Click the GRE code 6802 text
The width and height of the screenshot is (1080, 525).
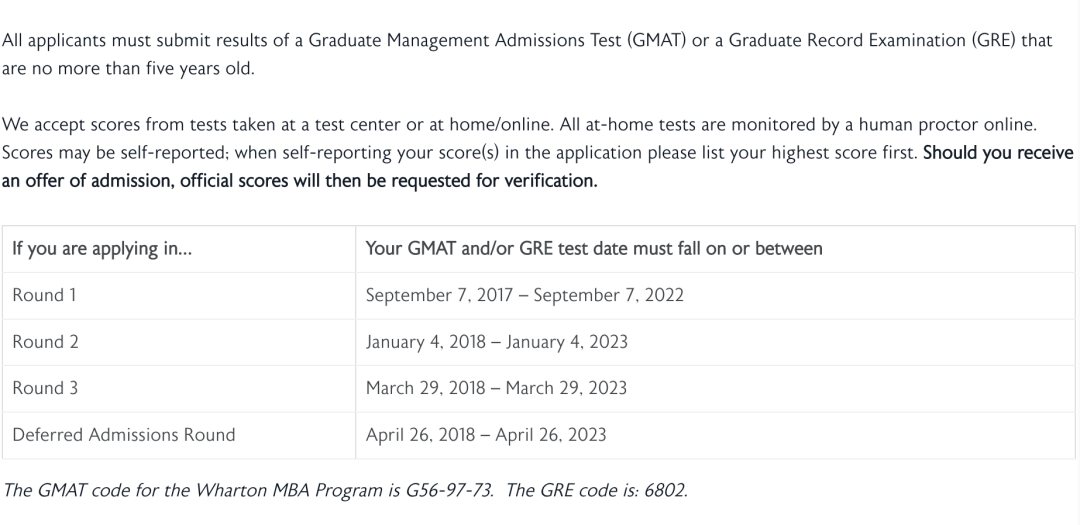click(665, 491)
